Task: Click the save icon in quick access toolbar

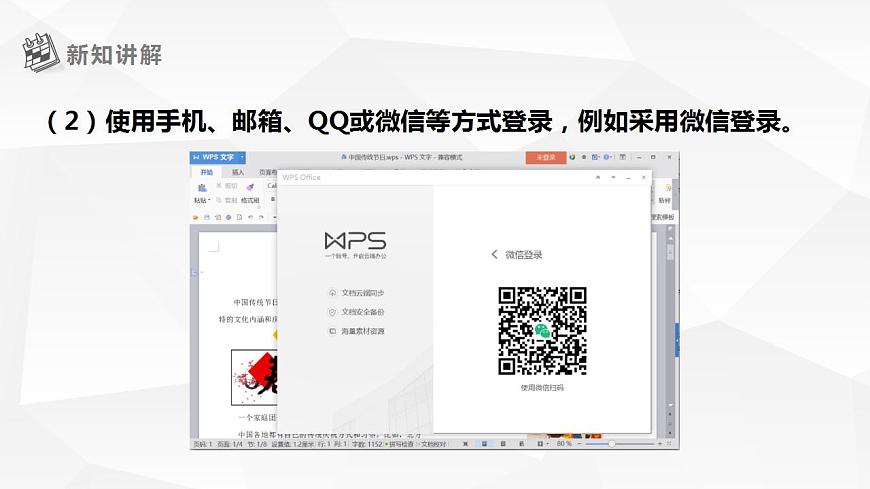Action: point(206,218)
